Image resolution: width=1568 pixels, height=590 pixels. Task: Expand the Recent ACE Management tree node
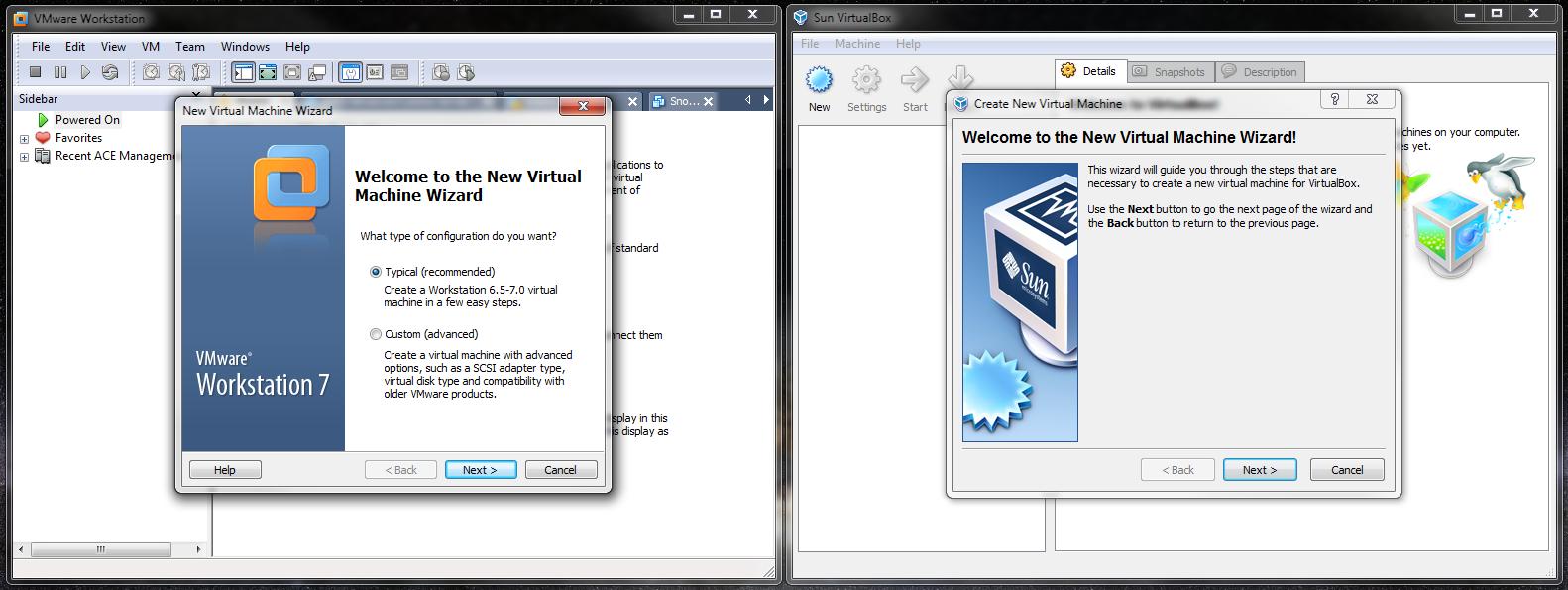point(24,157)
